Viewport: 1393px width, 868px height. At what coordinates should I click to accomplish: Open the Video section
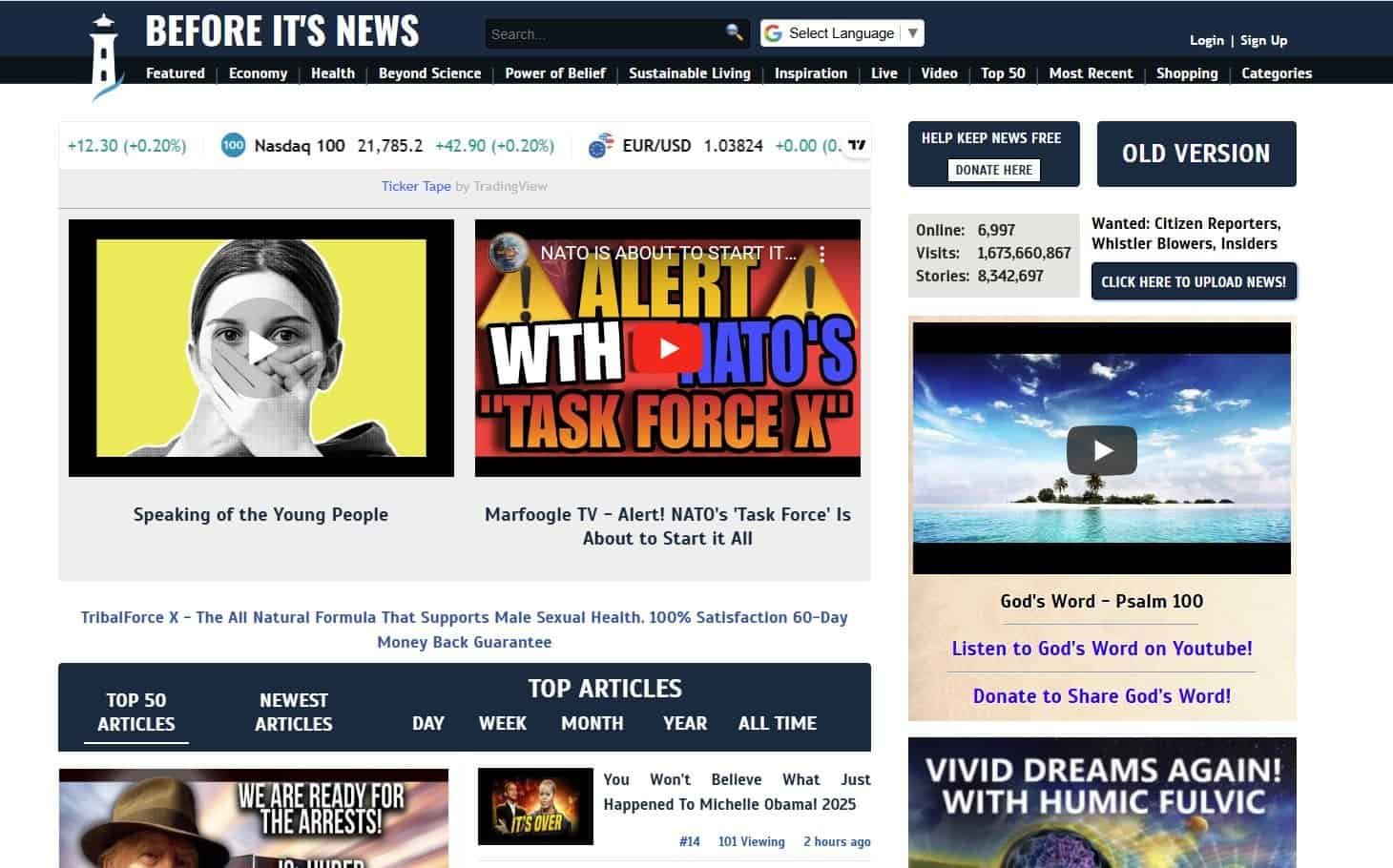click(939, 73)
